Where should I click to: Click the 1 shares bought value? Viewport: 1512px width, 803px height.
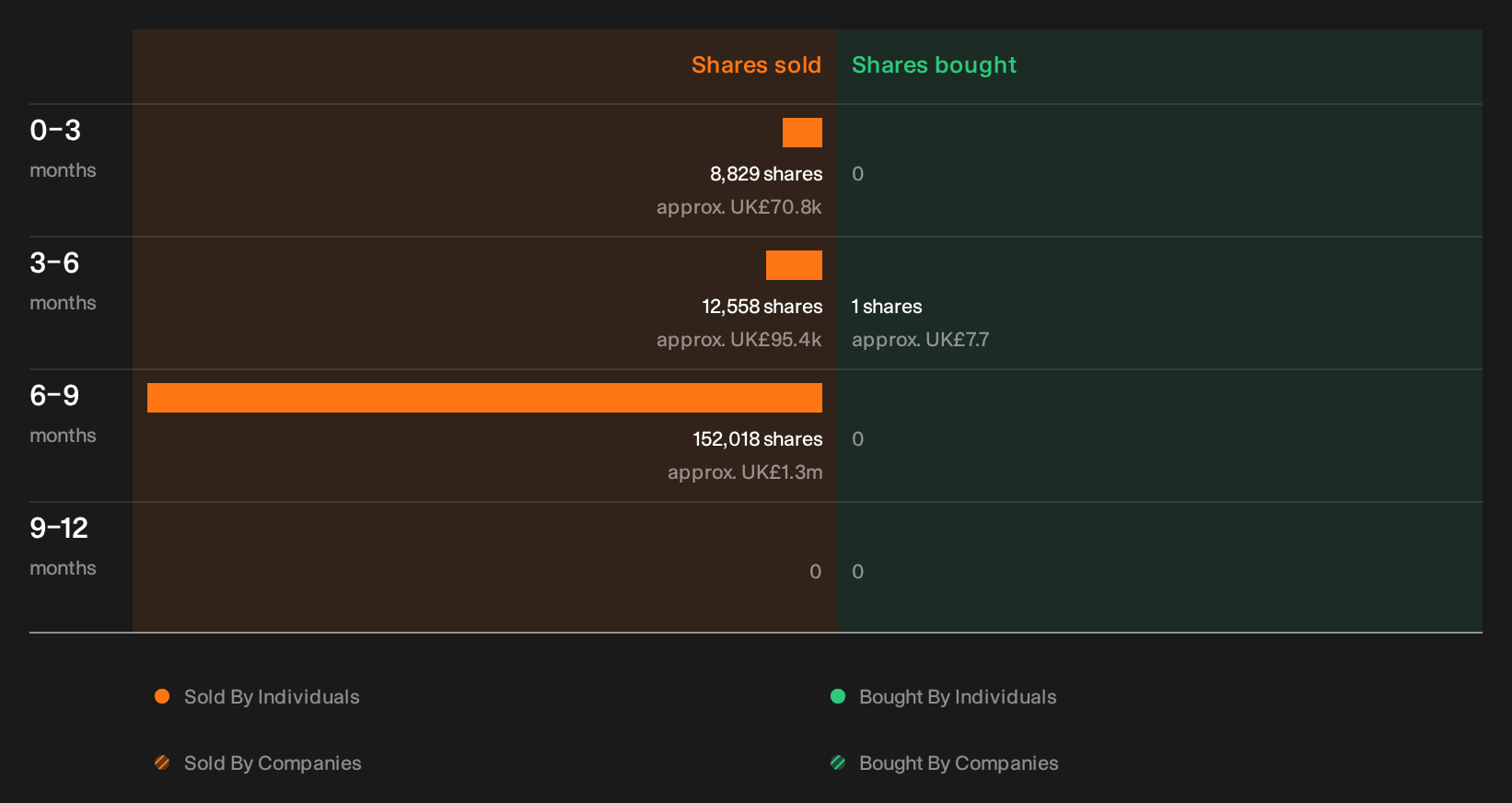pyautogui.click(x=887, y=307)
